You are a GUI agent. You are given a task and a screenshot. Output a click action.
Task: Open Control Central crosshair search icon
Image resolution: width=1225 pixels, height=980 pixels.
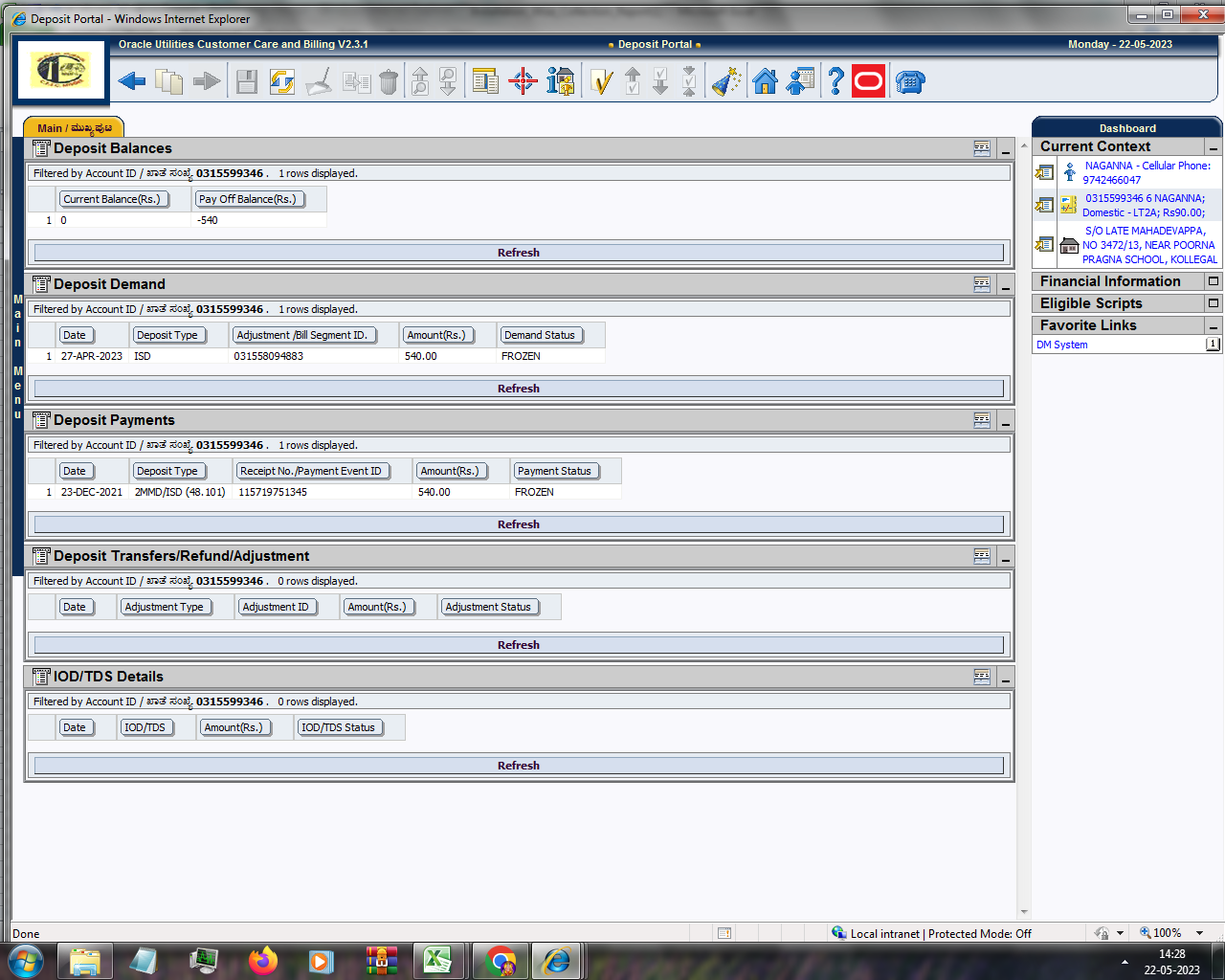pos(523,82)
